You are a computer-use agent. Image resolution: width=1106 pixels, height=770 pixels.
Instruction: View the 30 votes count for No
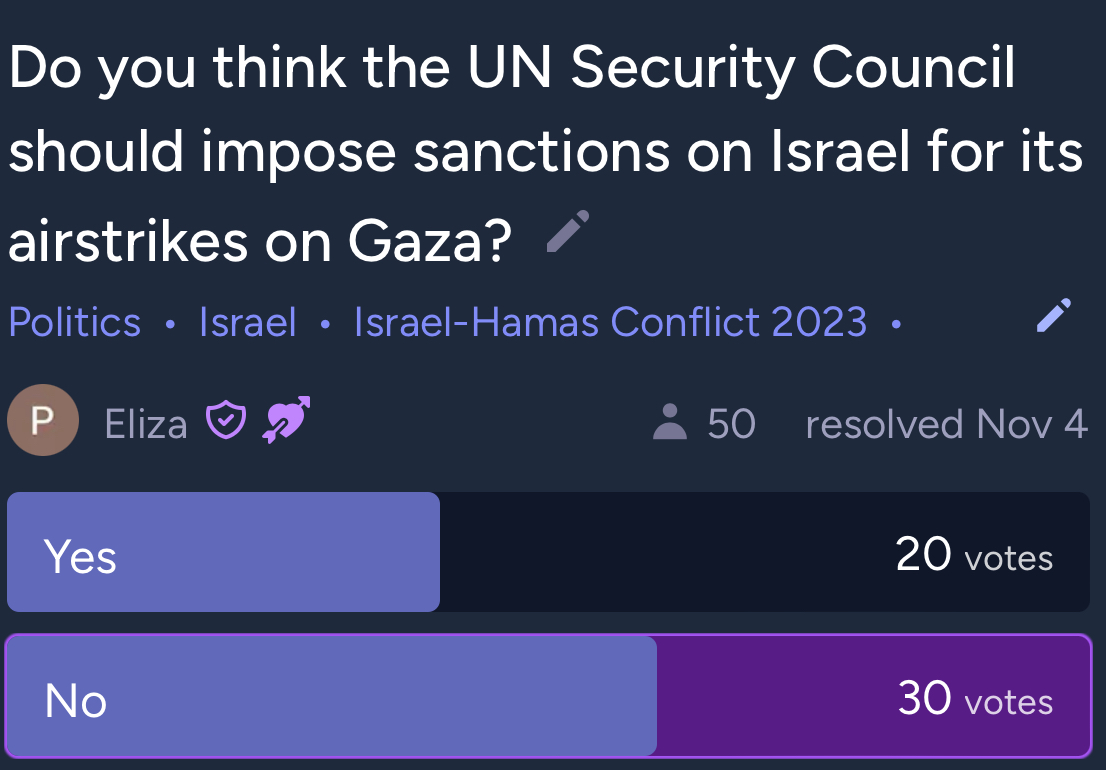pos(976,698)
